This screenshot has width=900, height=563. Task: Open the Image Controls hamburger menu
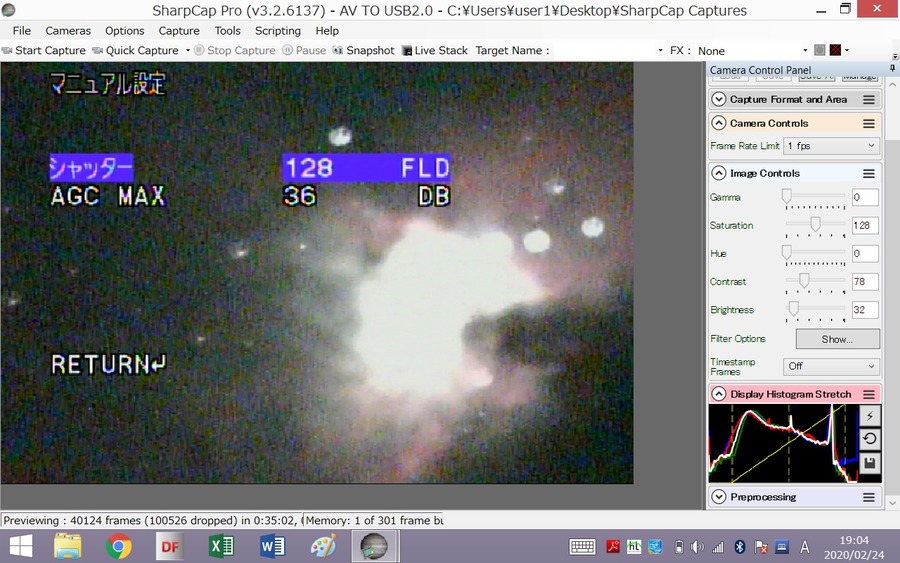pos(869,173)
